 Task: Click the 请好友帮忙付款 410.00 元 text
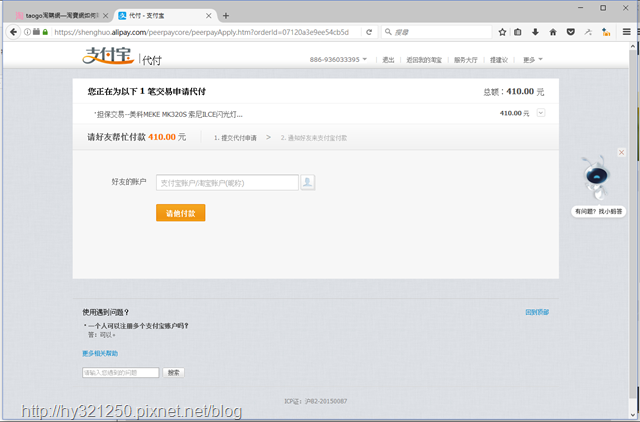point(137,137)
